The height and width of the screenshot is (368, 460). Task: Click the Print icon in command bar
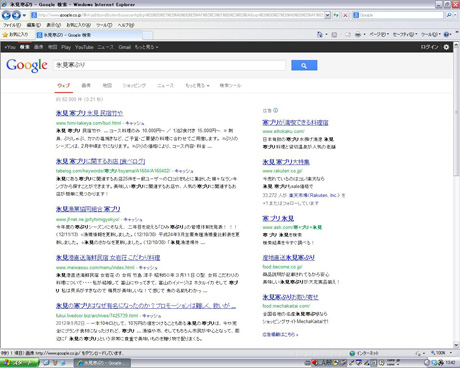click(x=358, y=34)
